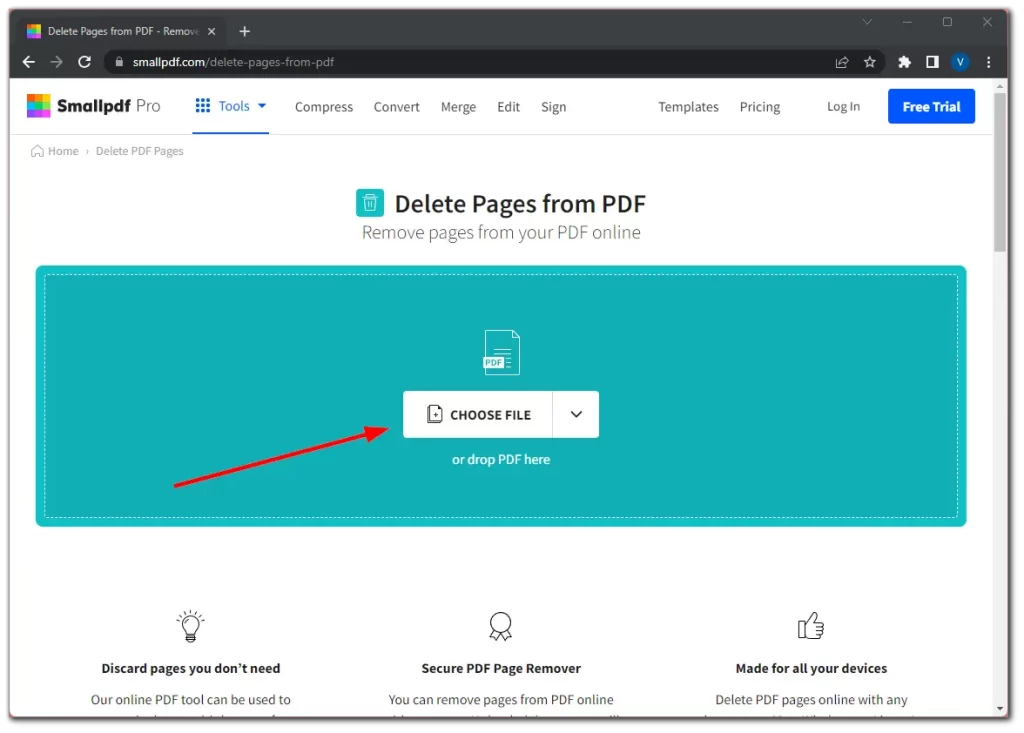This screenshot has height=733, width=1024.
Task: Open the Edit menu item
Action: click(508, 106)
